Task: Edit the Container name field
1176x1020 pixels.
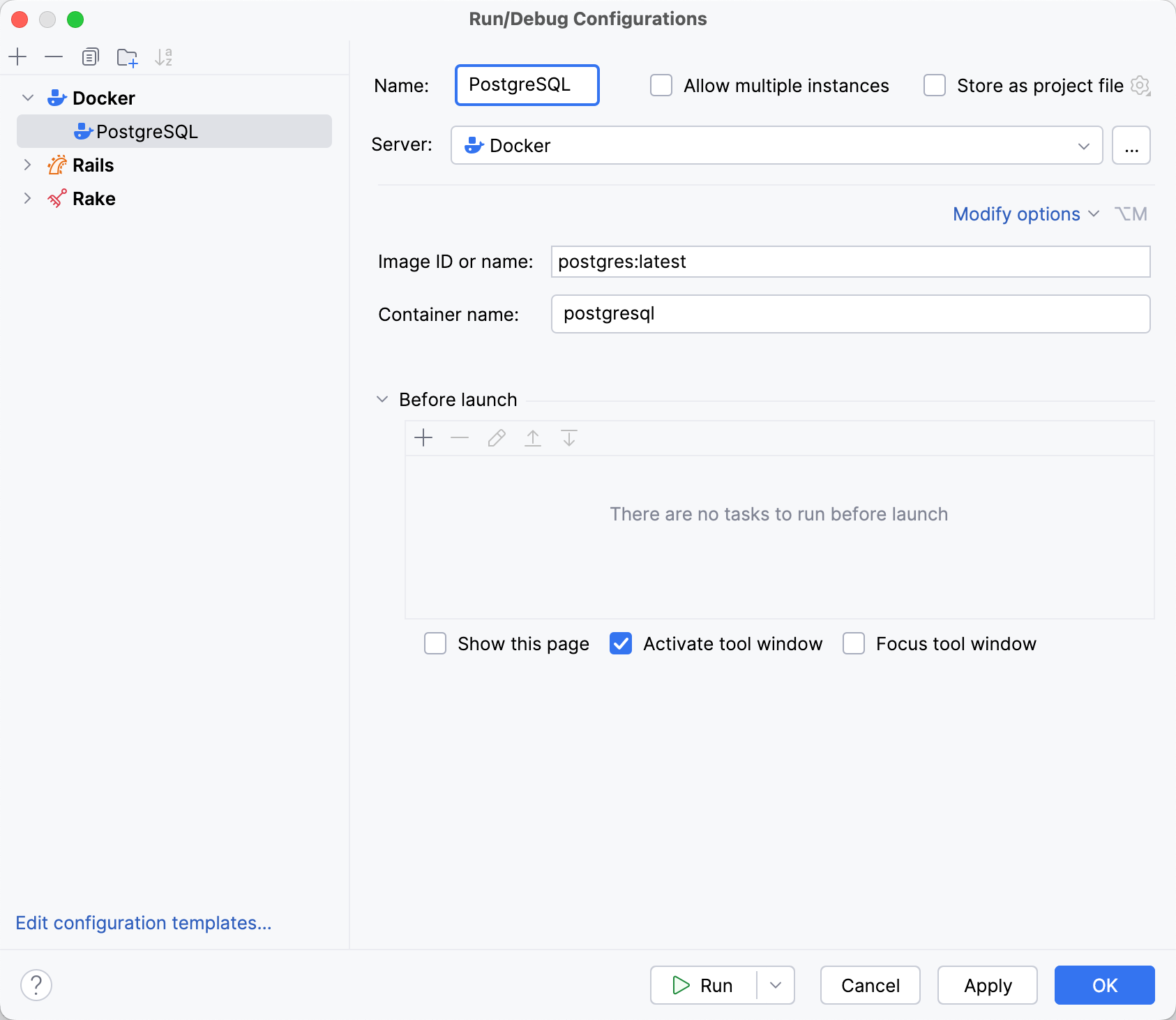Action: (850, 314)
